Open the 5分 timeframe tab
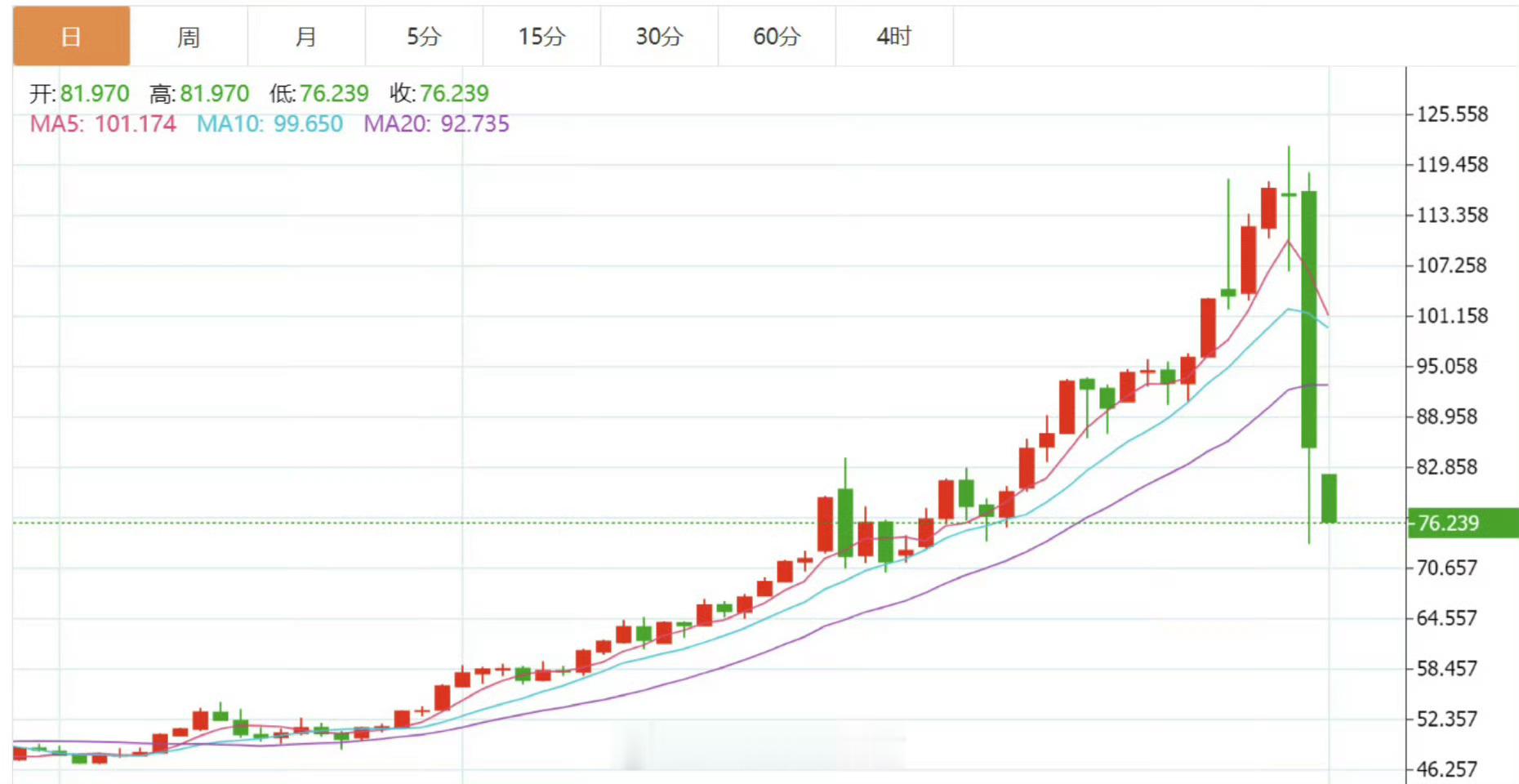 click(x=424, y=36)
